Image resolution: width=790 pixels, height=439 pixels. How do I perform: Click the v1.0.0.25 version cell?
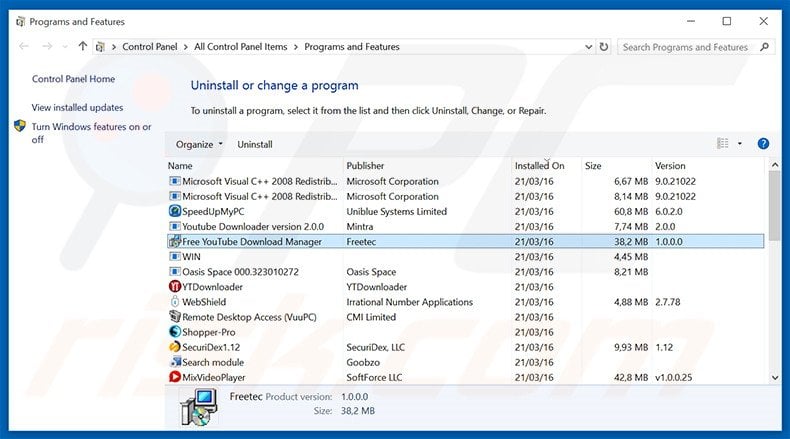click(674, 378)
